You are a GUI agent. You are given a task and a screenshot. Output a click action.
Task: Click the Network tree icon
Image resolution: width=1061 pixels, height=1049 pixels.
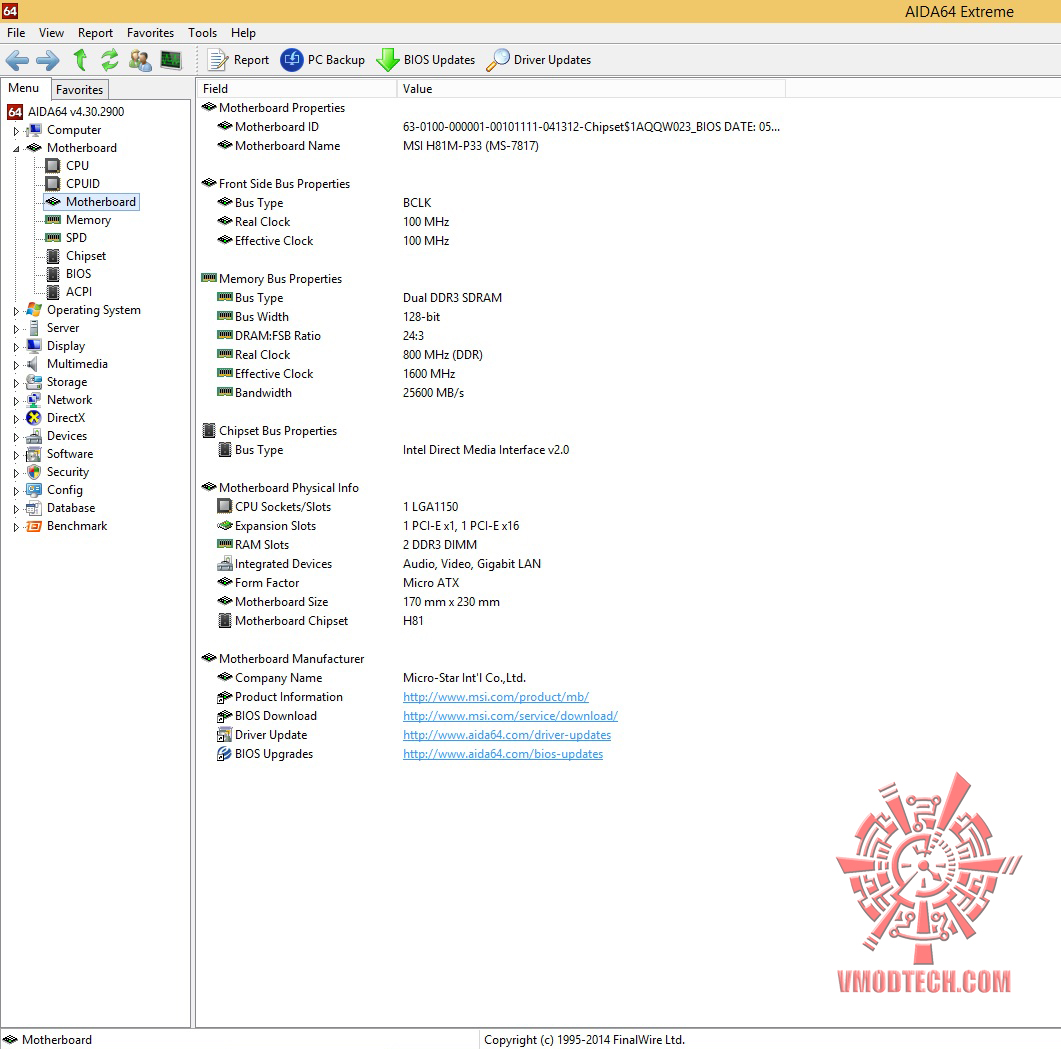tap(34, 400)
